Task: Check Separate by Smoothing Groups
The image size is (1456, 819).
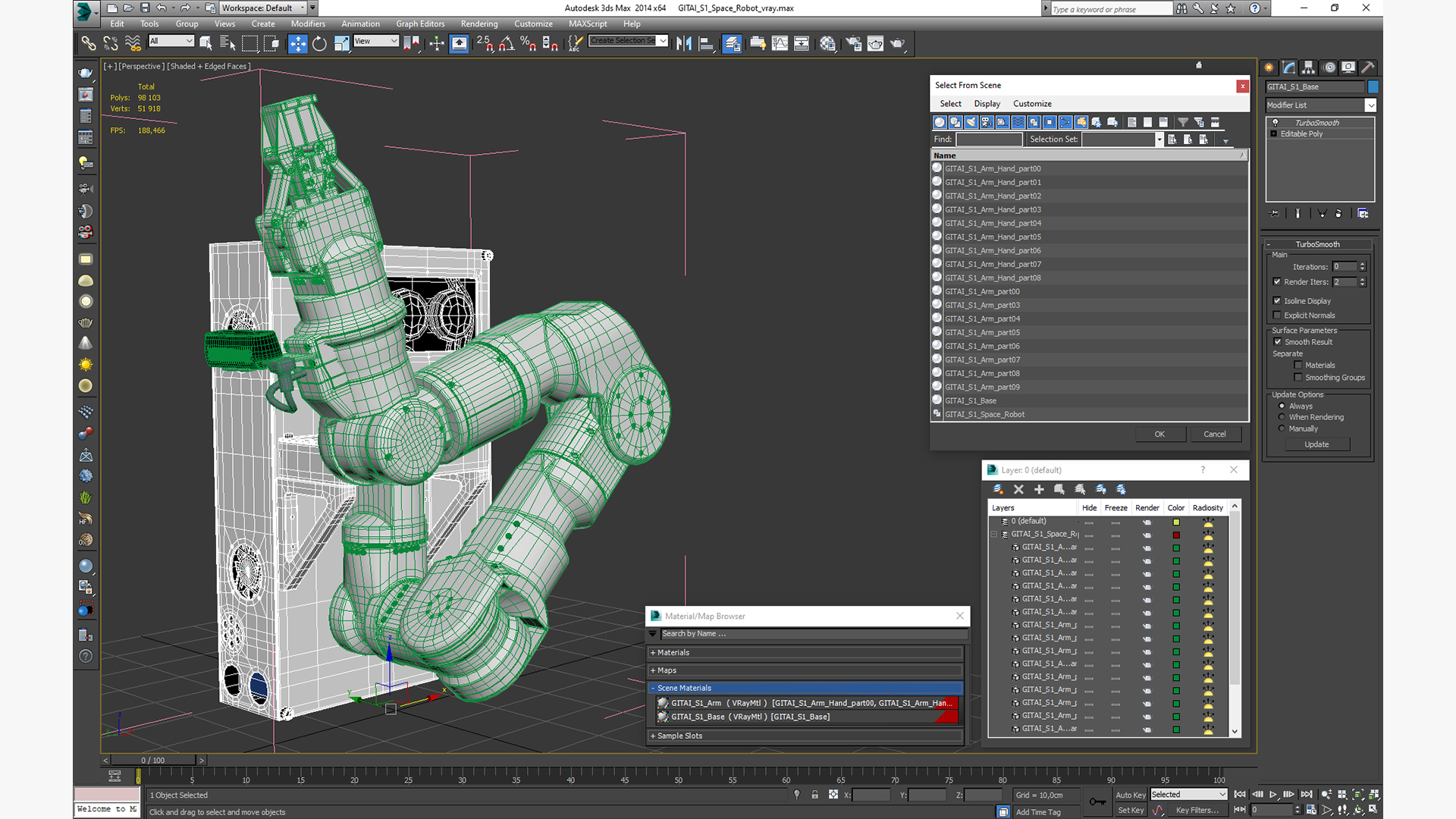Action: [1298, 378]
